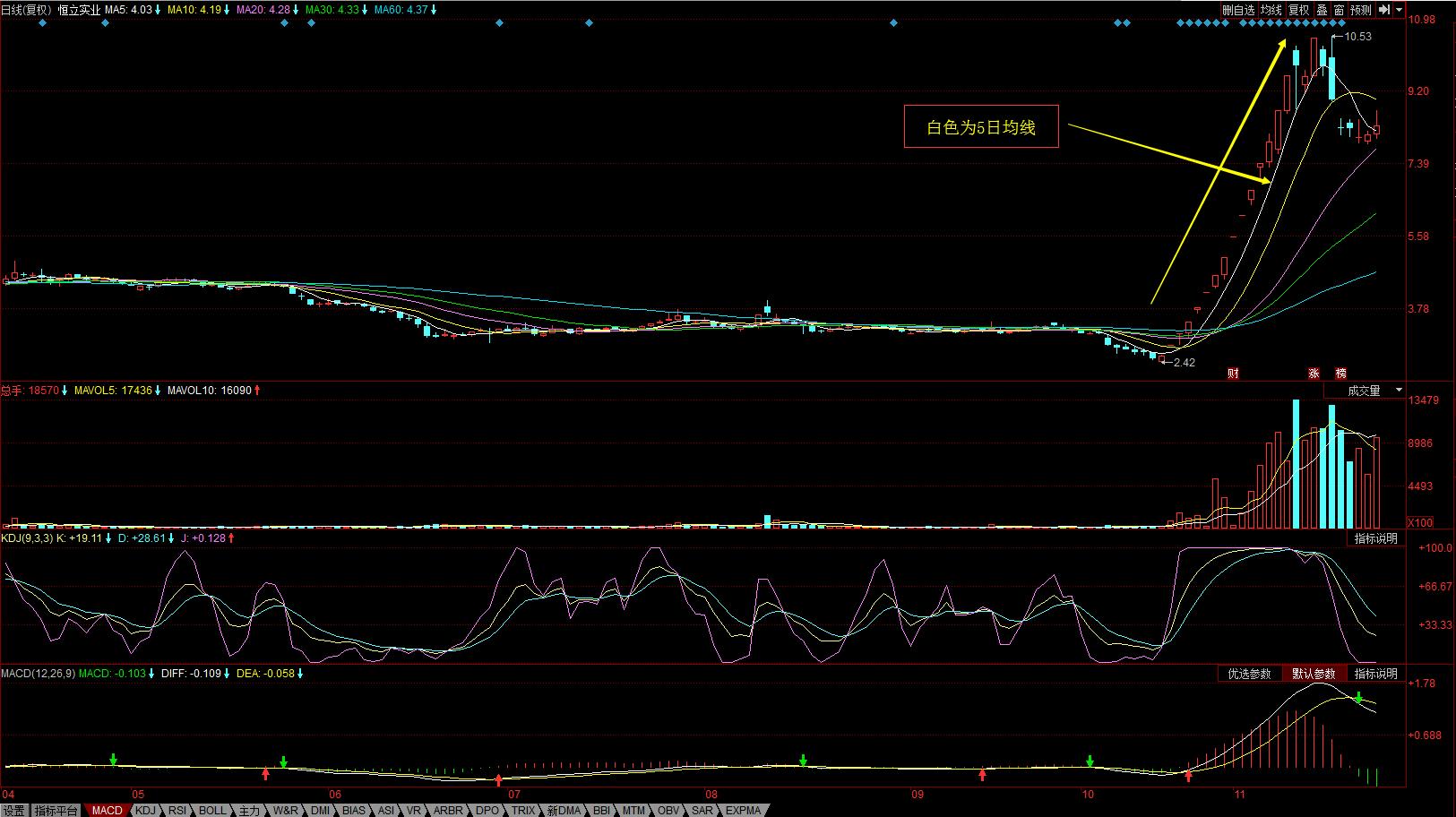Click the first blue diamond info marker at top-left
Screen dimensions: 1456x817
[42, 22]
